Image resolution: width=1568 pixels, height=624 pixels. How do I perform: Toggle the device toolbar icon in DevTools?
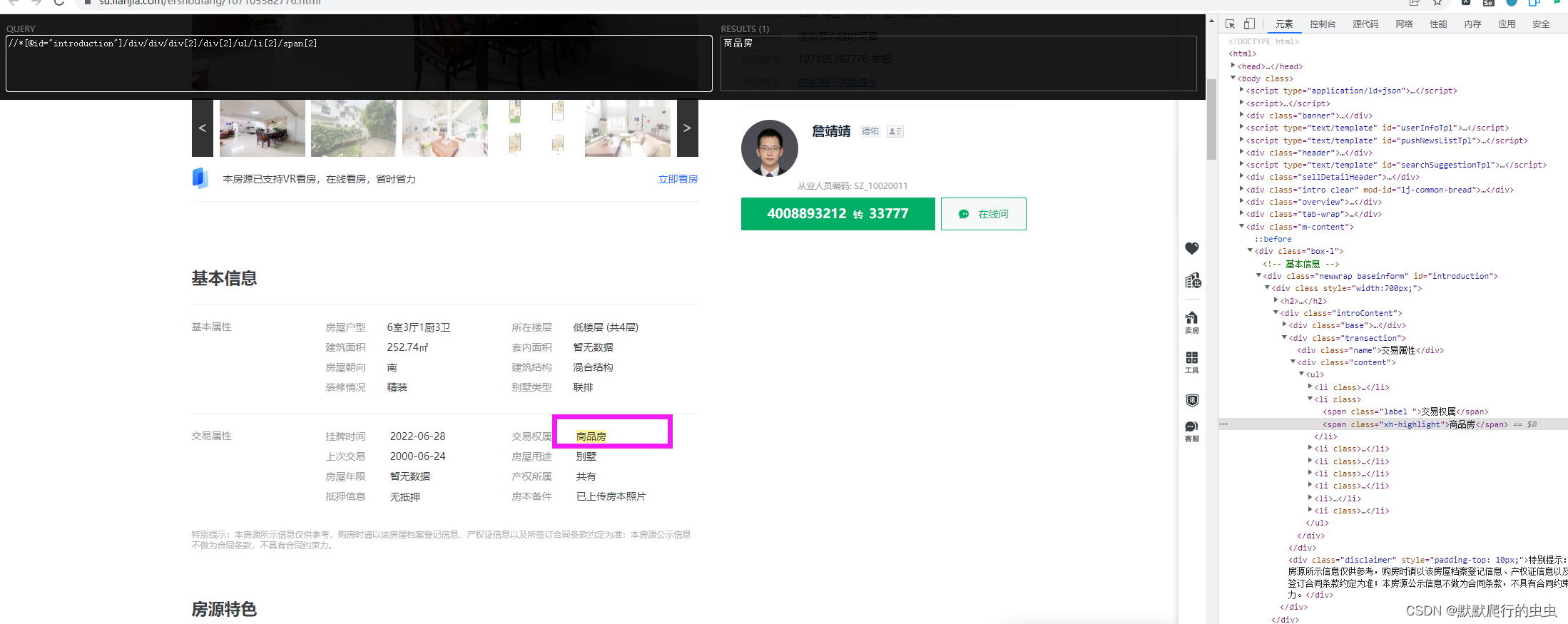(1249, 24)
